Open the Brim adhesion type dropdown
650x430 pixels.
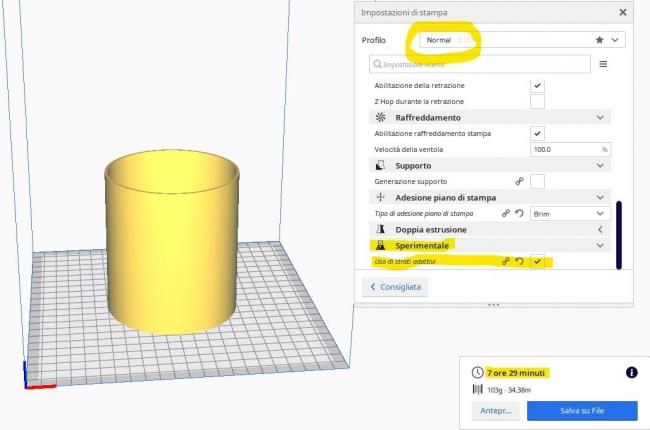point(570,213)
